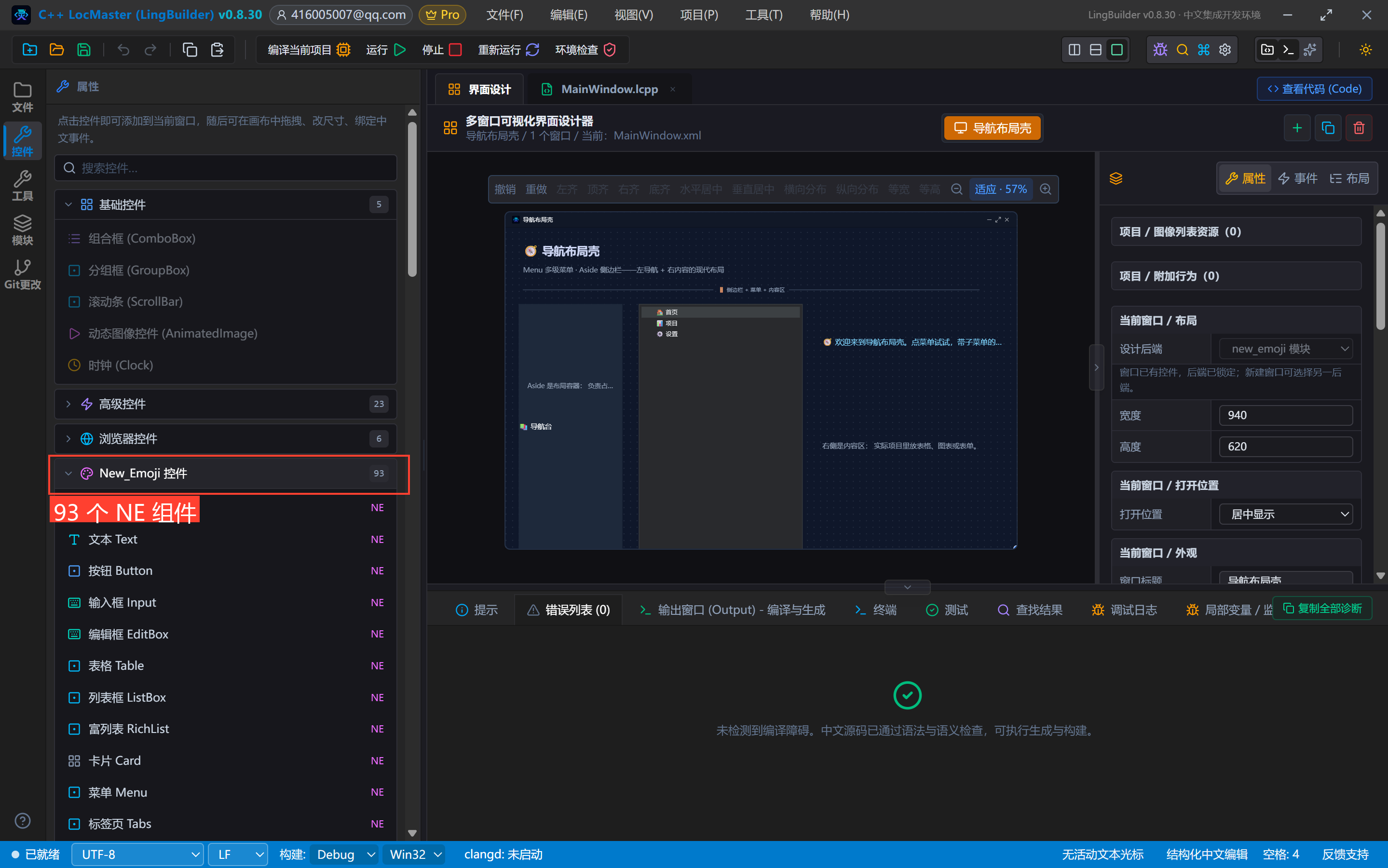Expand the 高级控件 category
Screen dimensions: 1388x868
click(x=226, y=404)
